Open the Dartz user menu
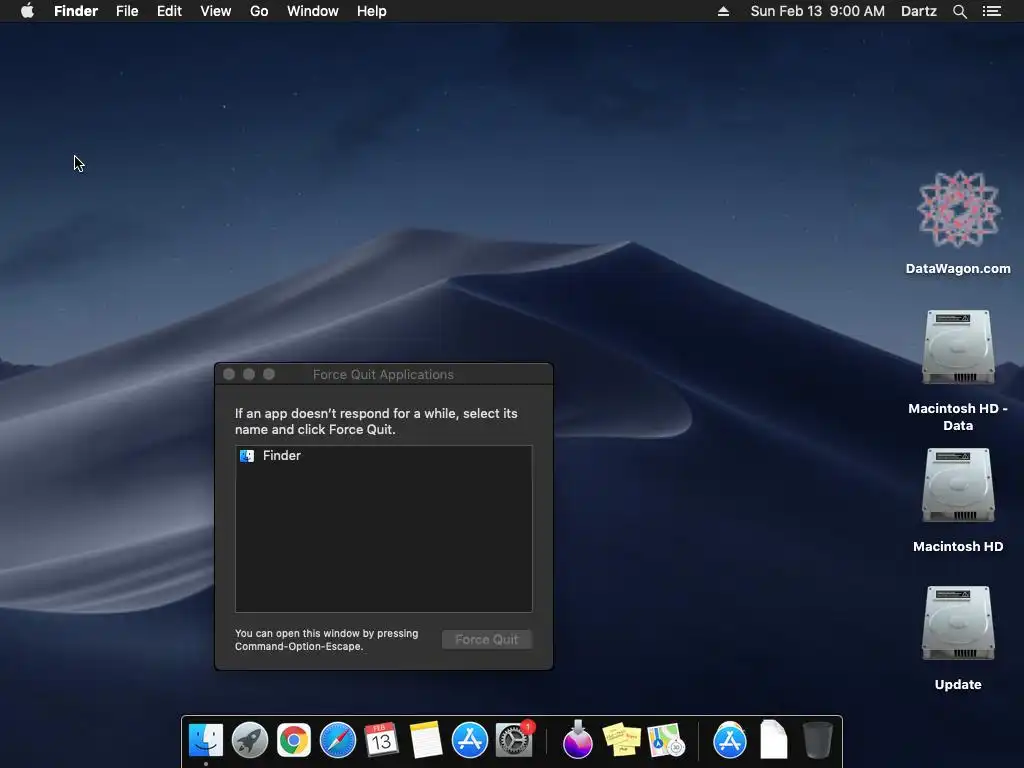Viewport: 1024px width, 768px height. (919, 11)
